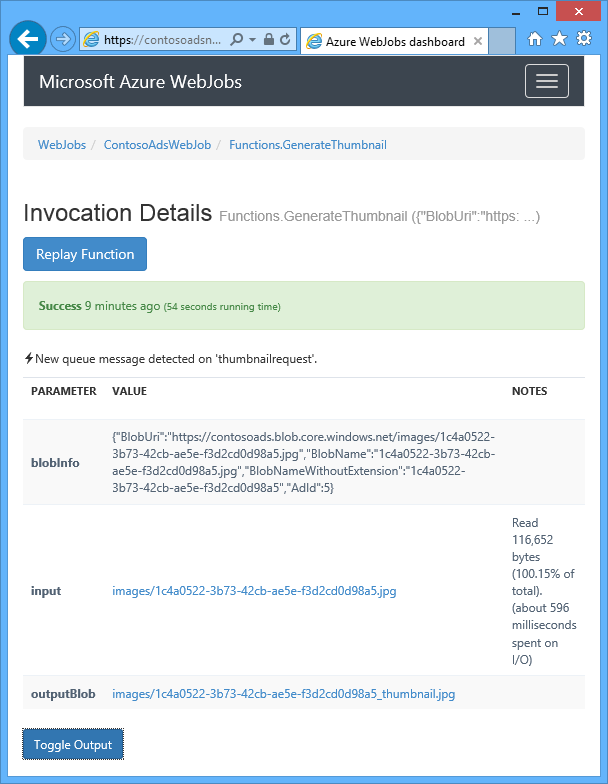Viewport: 608px width, 784px height.
Task: Open the ContosoAdsWebJob breadcrumb link
Action: pos(157,145)
